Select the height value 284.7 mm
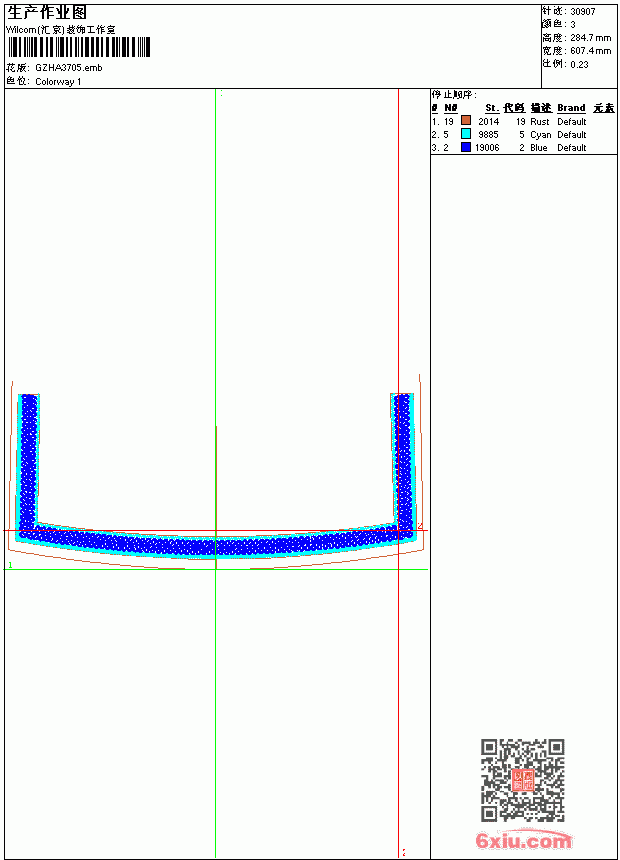 click(590, 38)
